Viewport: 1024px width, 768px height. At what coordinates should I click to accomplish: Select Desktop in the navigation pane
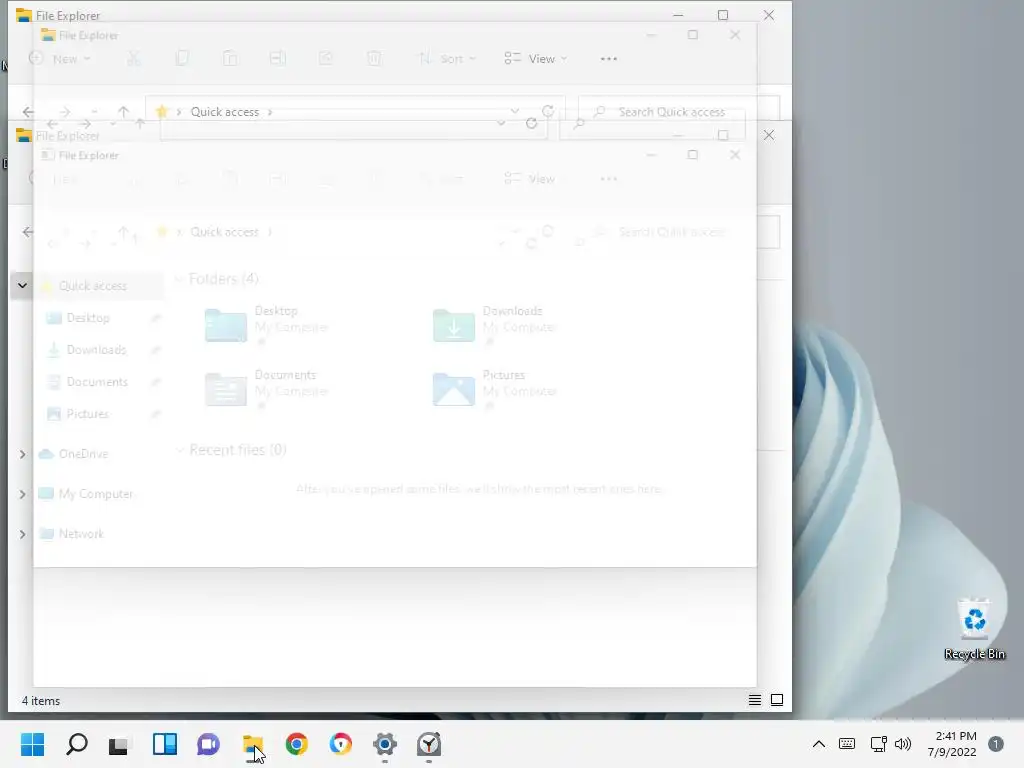[88, 318]
